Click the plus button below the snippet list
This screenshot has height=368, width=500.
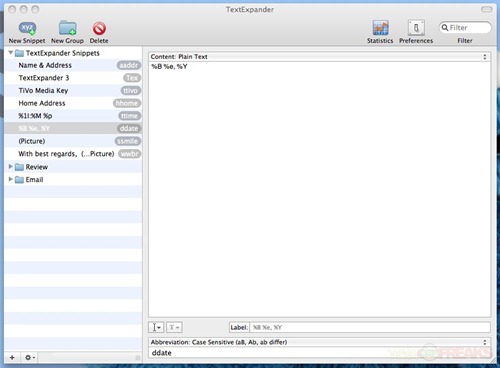click(12, 357)
